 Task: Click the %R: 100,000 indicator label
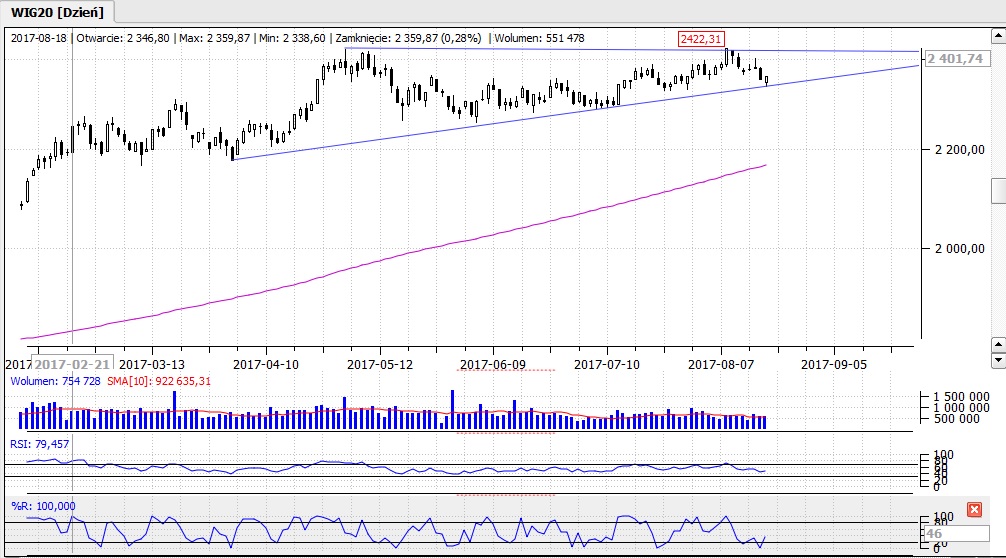(42, 506)
